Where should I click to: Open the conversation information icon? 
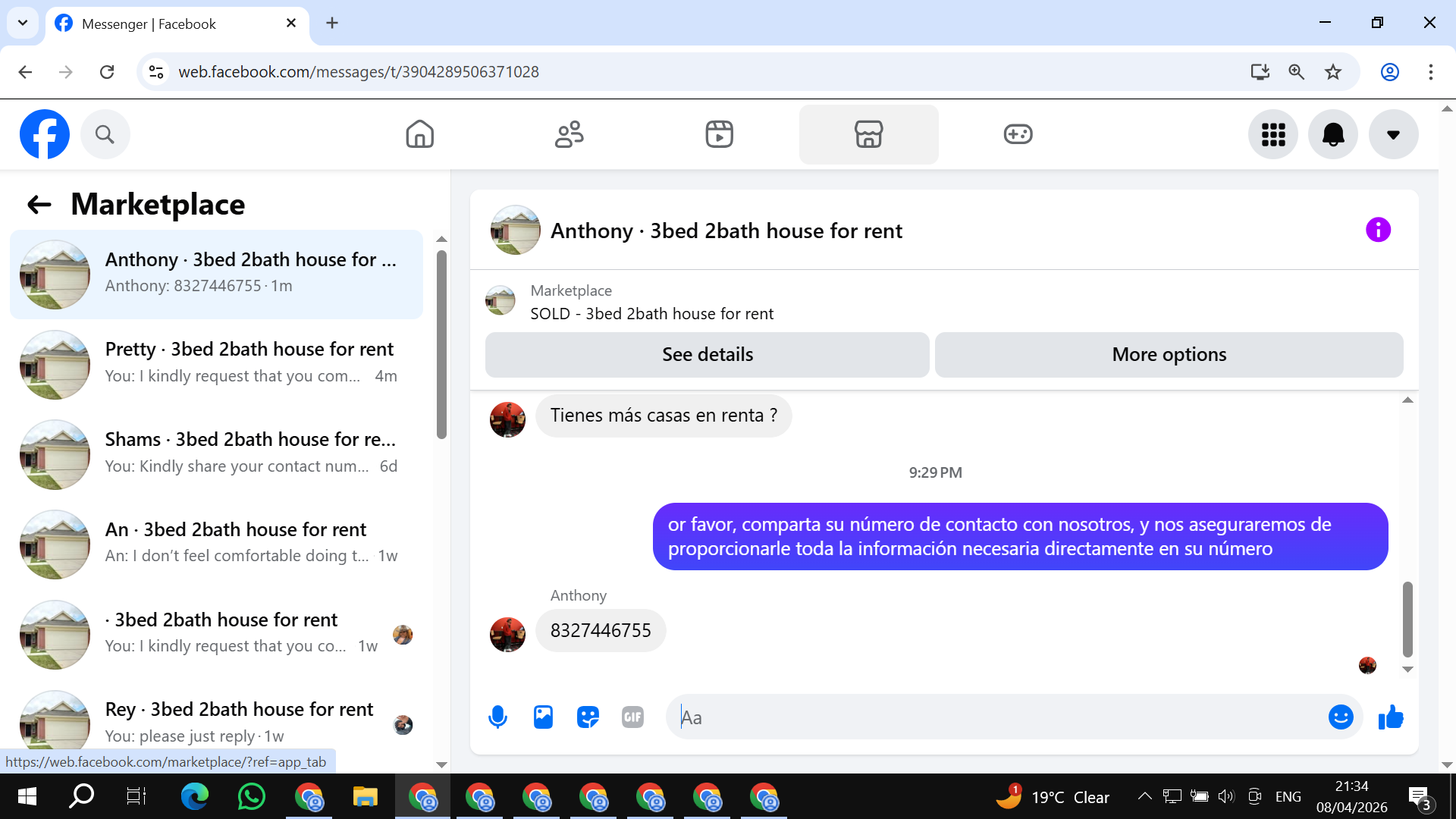click(1377, 230)
